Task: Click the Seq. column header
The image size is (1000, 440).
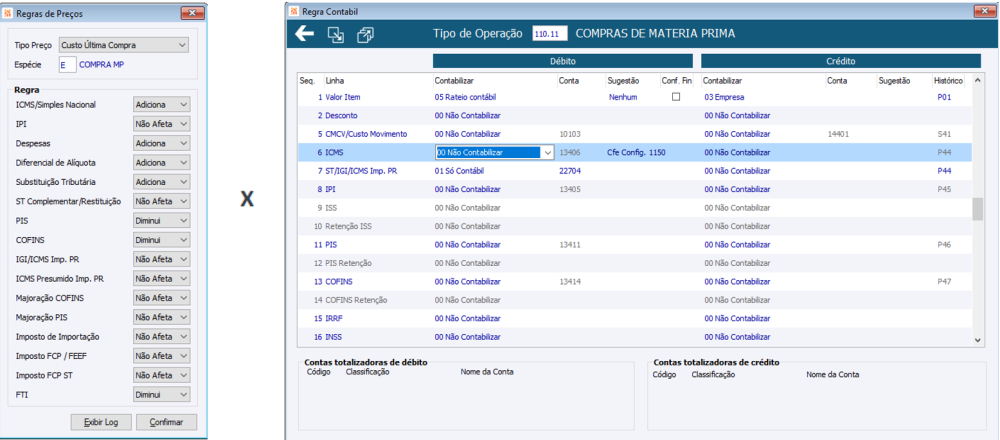Action: click(x=307, y=81)
